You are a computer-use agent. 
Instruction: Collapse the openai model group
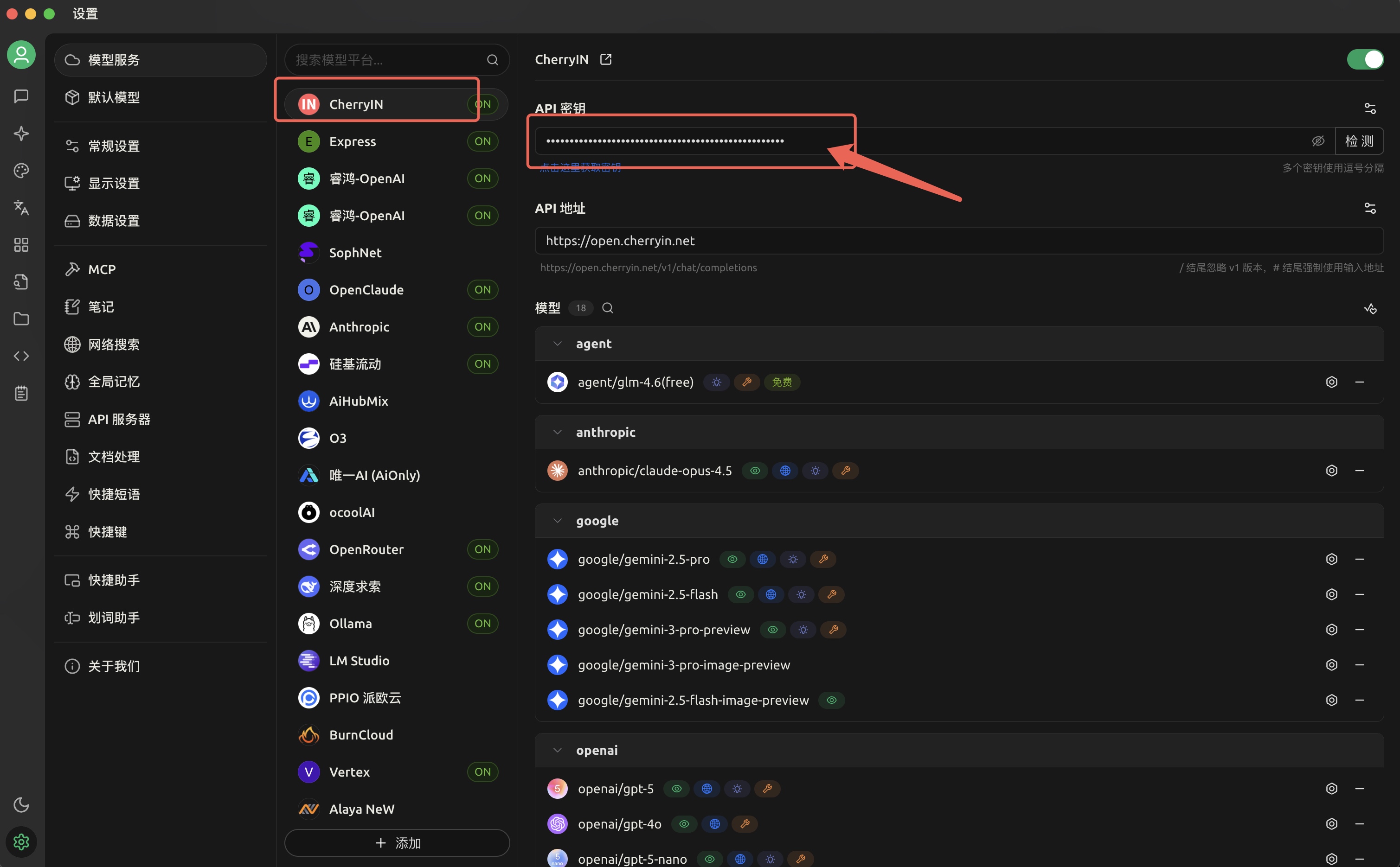557,750
